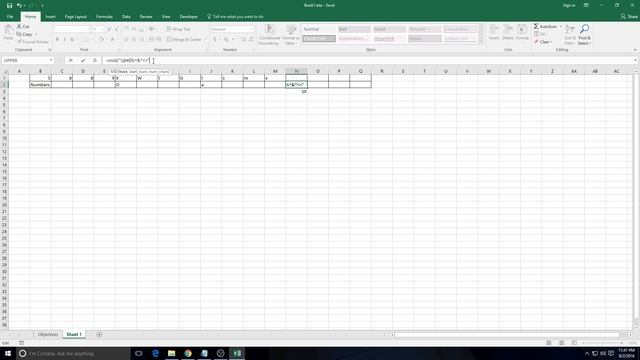Apply the Good cell style
This screenshot has width=640, height=360.
point(389,29)
